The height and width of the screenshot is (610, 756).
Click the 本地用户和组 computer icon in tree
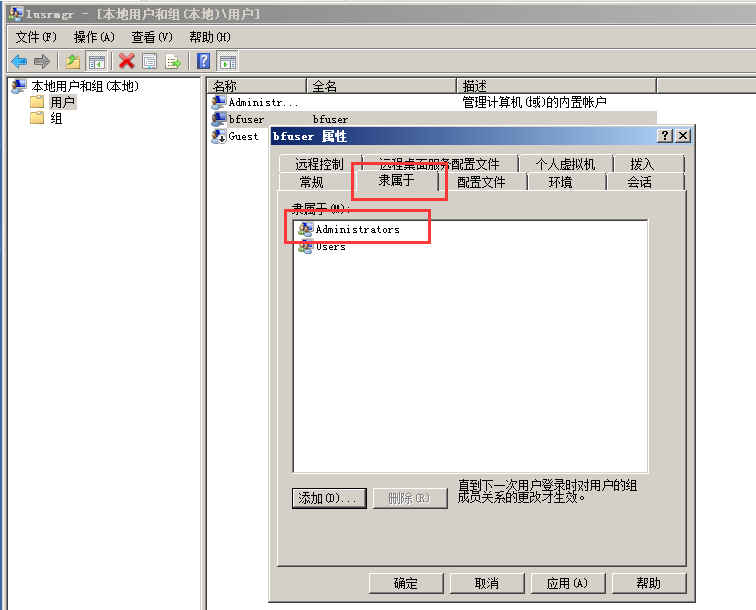[x=19, y=86]
